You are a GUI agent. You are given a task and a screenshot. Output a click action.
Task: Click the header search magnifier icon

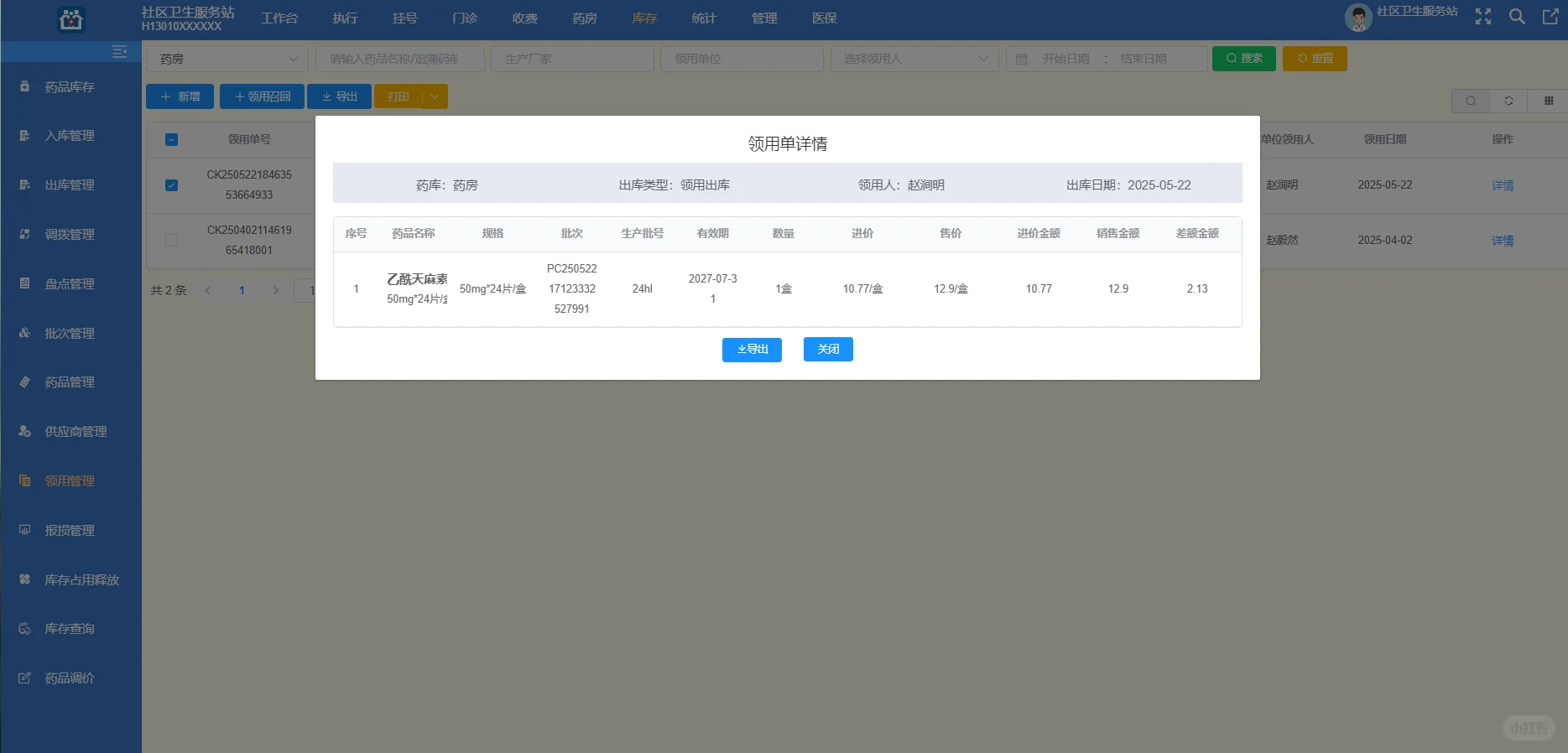(1517, 17)
